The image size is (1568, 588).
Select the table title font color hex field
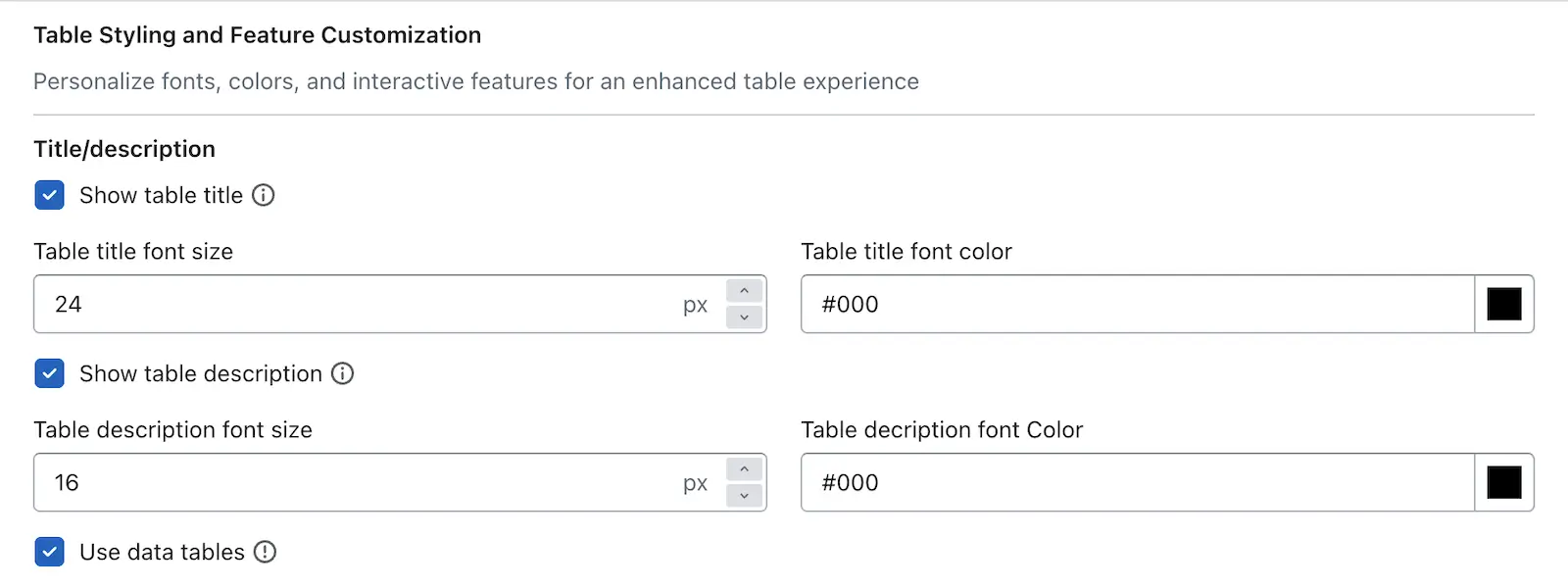pos(1138,304)
